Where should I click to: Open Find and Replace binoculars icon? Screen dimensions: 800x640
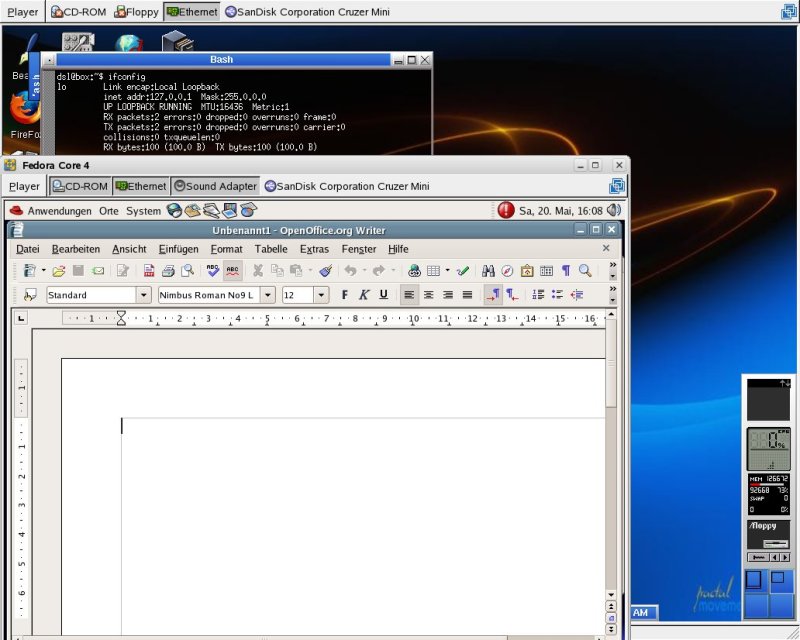click(x=488, y=271)
